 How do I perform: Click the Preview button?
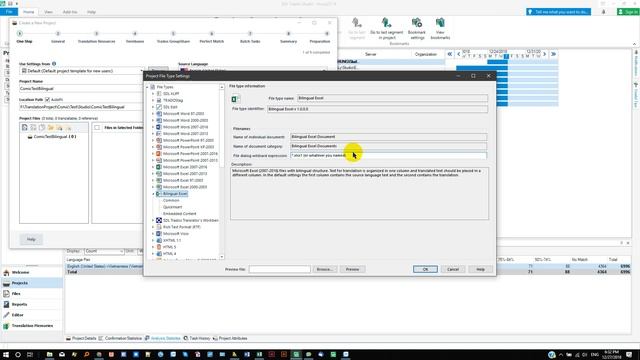[352, 269]
